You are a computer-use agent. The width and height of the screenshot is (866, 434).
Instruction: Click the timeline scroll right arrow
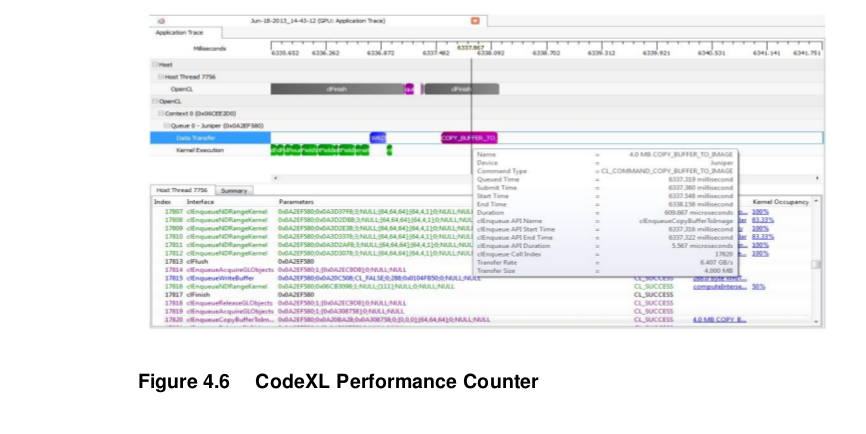[817, 178]
